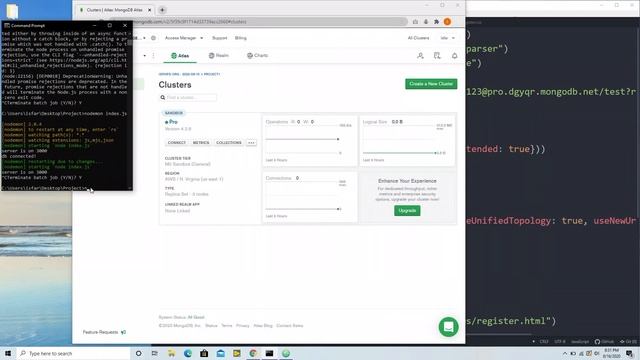Image resolution: width=640 pixels, height=360 pixels.
Task: Switch to Command Prompt in taskbar
Action: (269, 353)
